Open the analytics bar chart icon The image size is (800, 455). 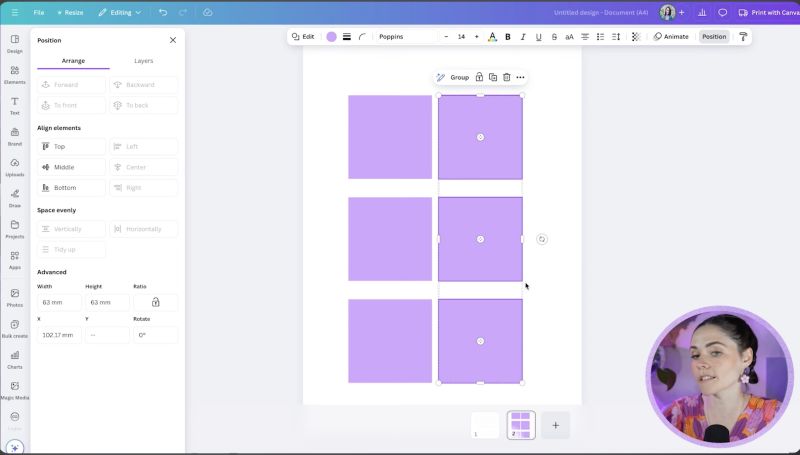(x=702, y=12)
